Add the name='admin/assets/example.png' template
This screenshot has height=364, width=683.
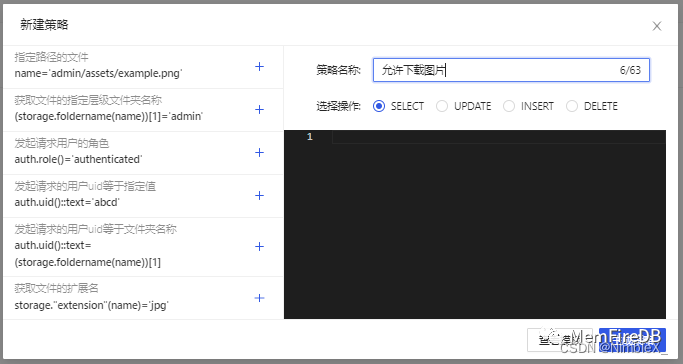point(259,67)
